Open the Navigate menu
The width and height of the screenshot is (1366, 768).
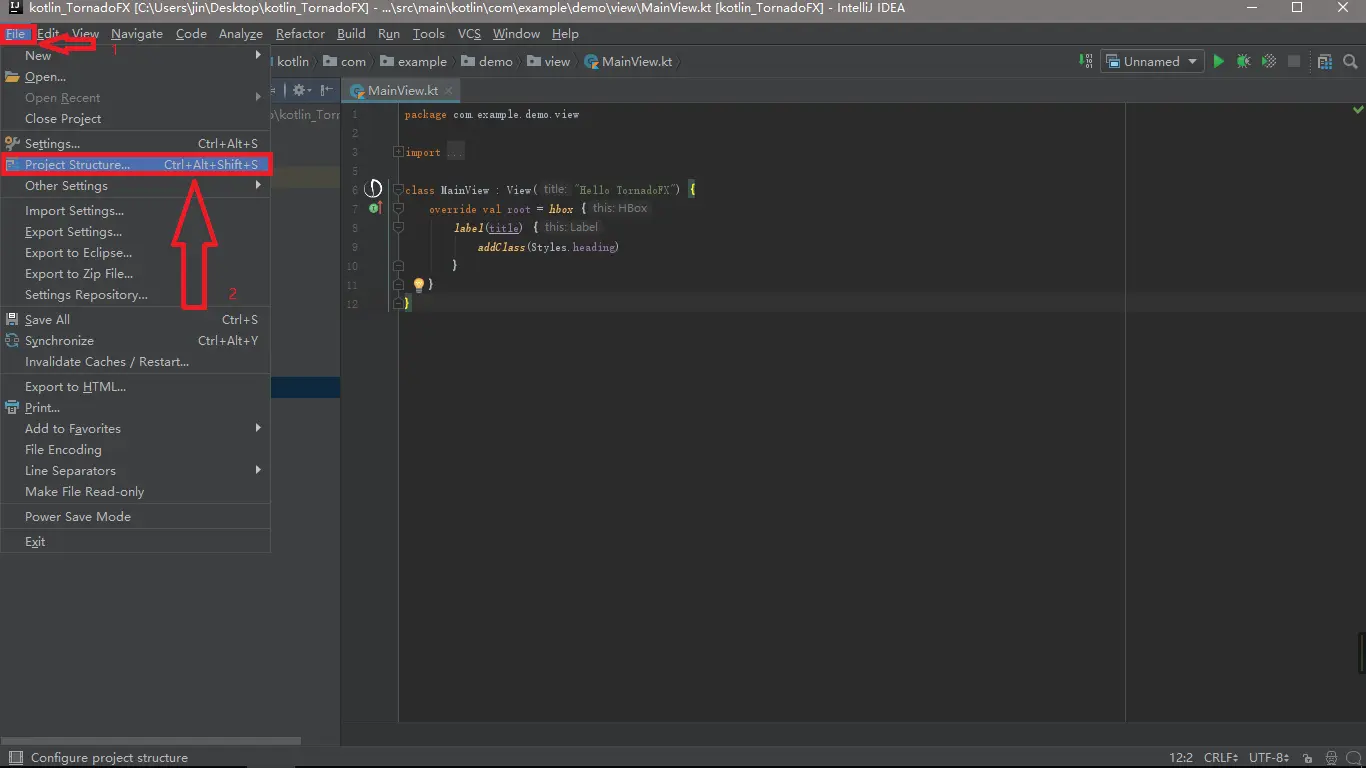coord(137,34)
